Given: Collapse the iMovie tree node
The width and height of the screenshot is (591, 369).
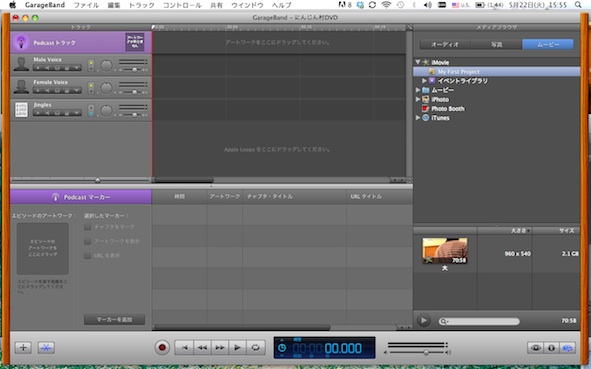Looking at the screenshot, I should pos(418,62).
